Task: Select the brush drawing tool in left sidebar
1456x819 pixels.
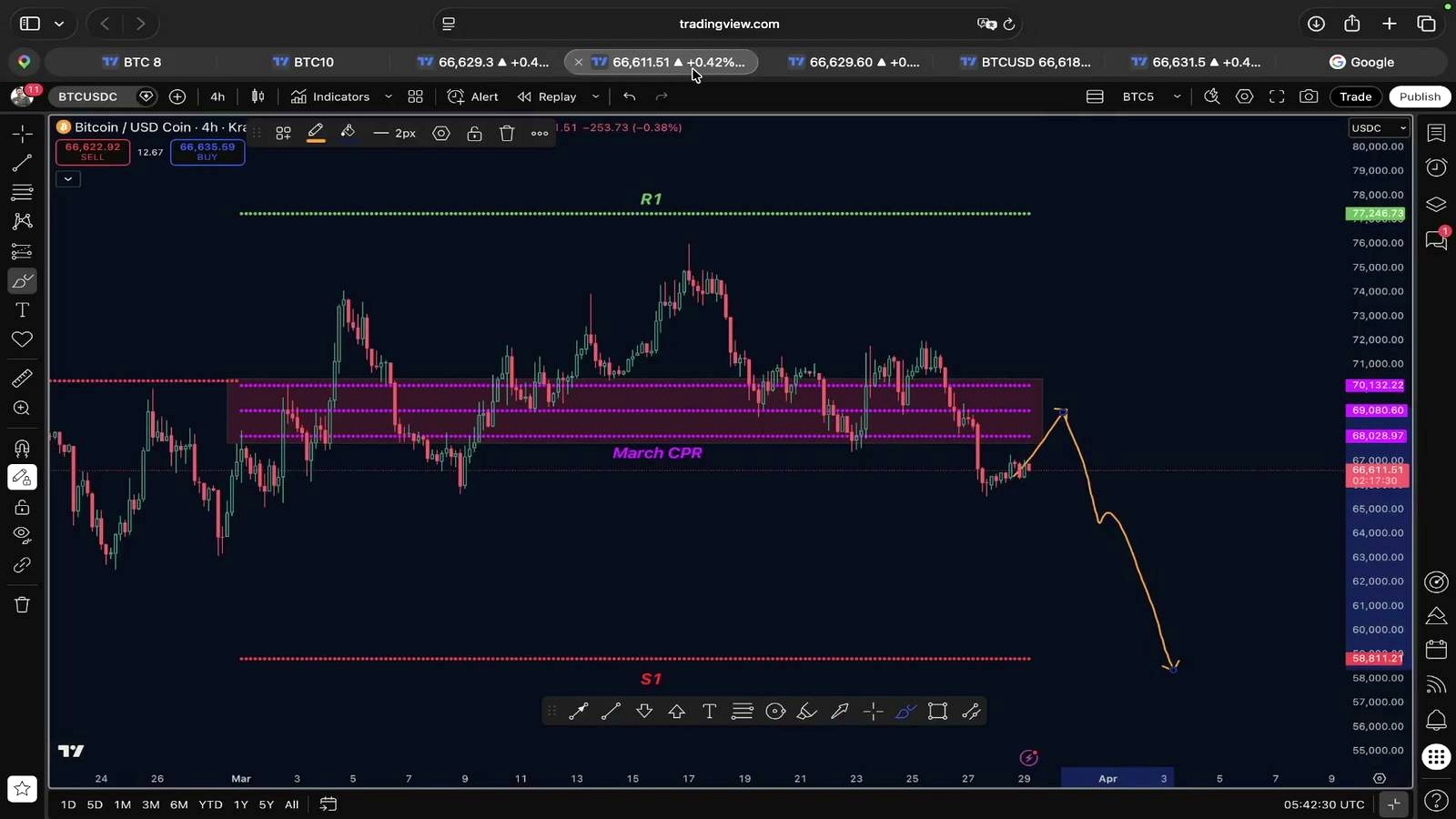Action: 22,280
